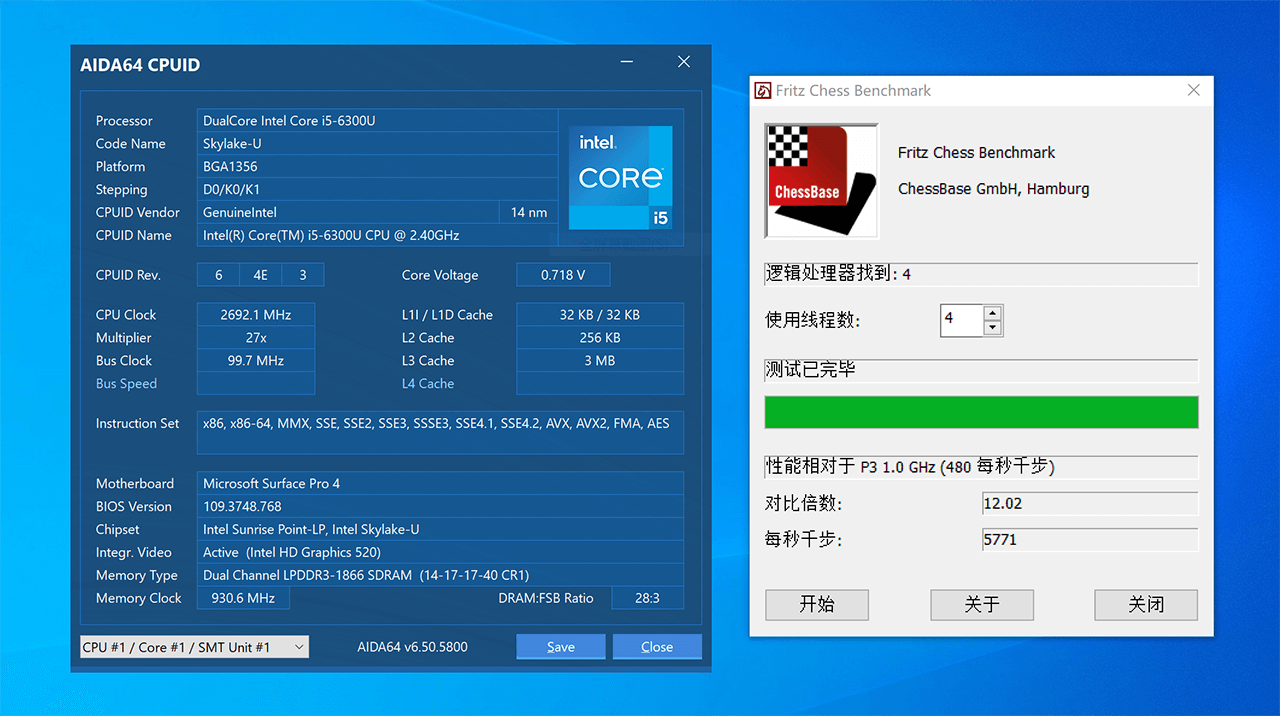
Task: Click the Multiplier 27x value
Action: tap(256, 337)
